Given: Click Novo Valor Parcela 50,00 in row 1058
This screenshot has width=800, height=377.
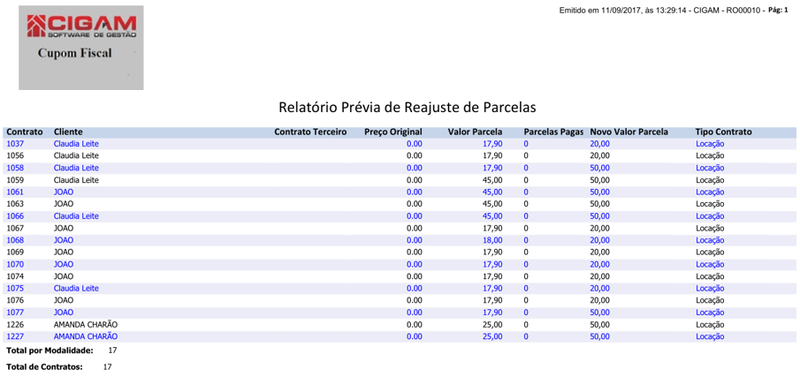Looking at the screenshot, I should pos(600,168).
